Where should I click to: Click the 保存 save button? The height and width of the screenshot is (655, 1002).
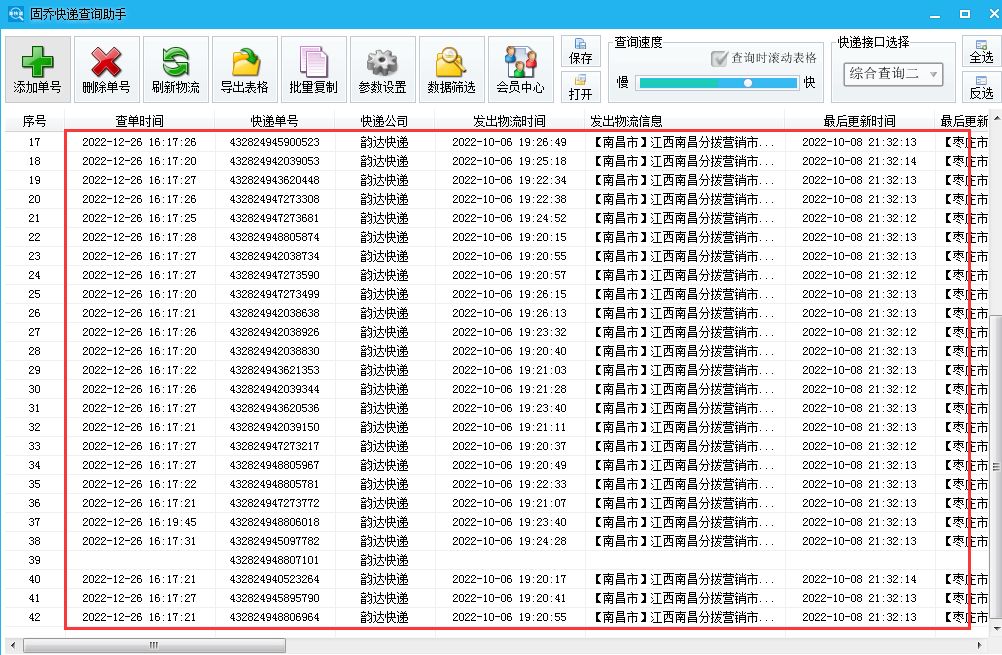pyautogui.click(x=580, y=52)
